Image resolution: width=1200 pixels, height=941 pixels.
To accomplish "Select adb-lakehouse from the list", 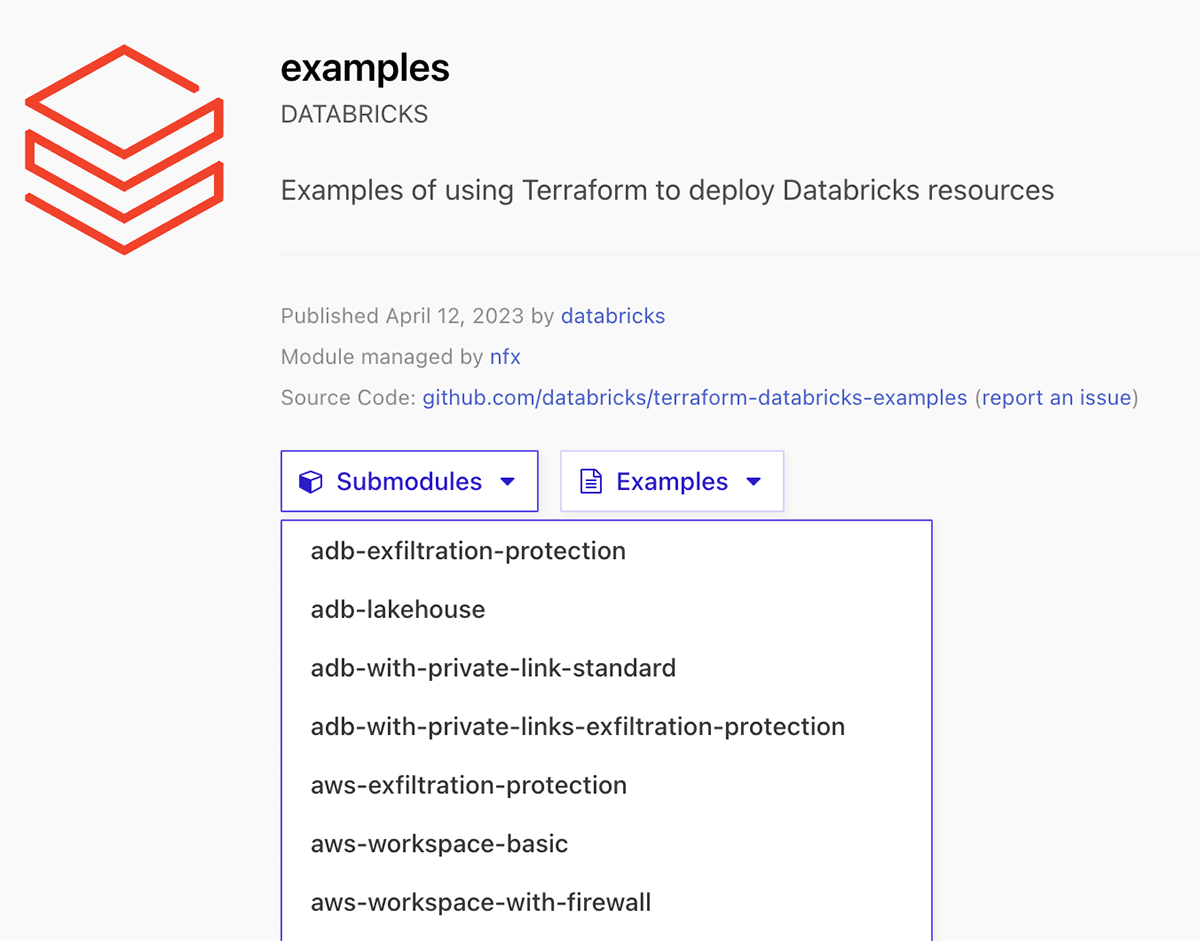I will click(397, 609).
